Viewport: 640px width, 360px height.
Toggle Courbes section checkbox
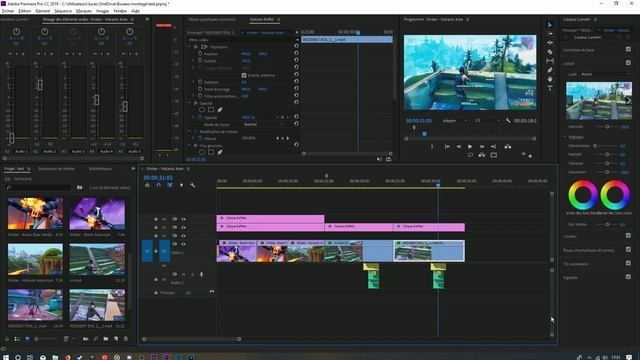pos(628,236)
